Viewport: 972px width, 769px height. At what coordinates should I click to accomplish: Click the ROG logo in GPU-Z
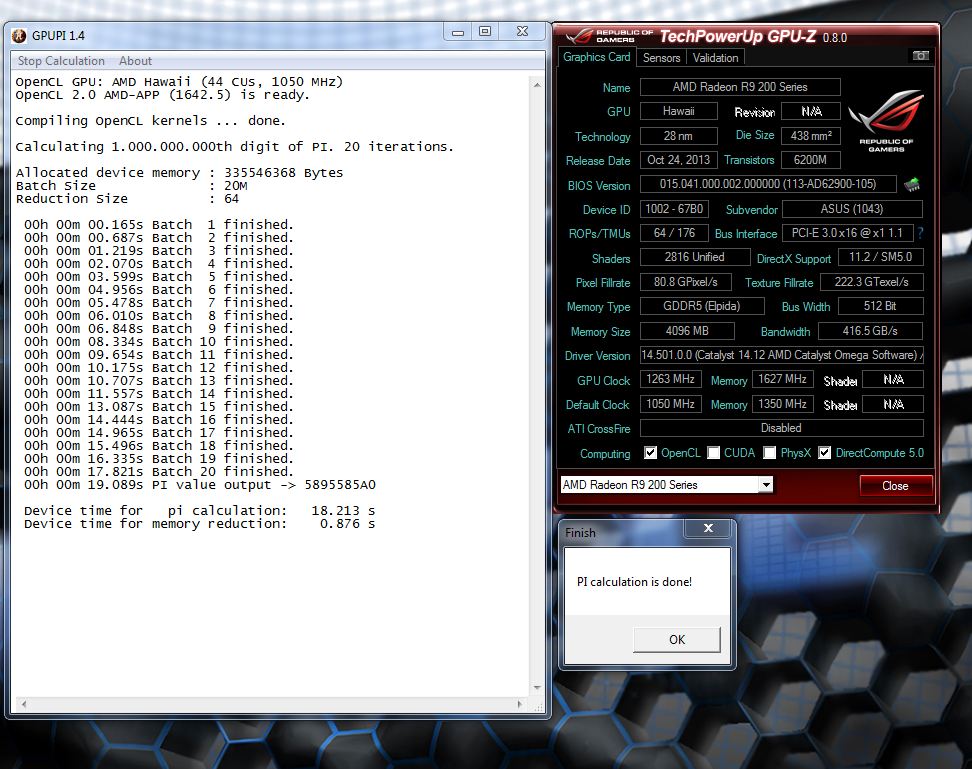click(886, 119)
